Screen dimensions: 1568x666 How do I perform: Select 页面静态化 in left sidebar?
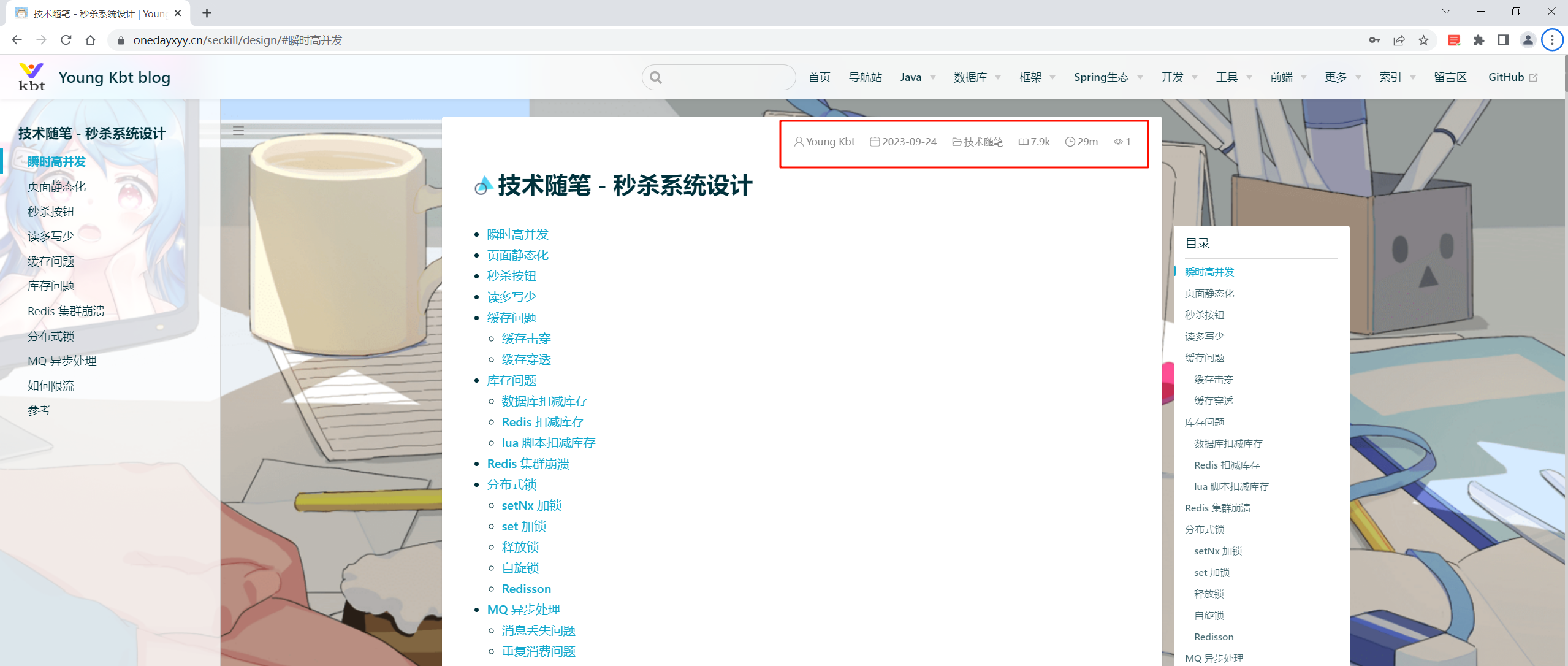coord(56,186)
